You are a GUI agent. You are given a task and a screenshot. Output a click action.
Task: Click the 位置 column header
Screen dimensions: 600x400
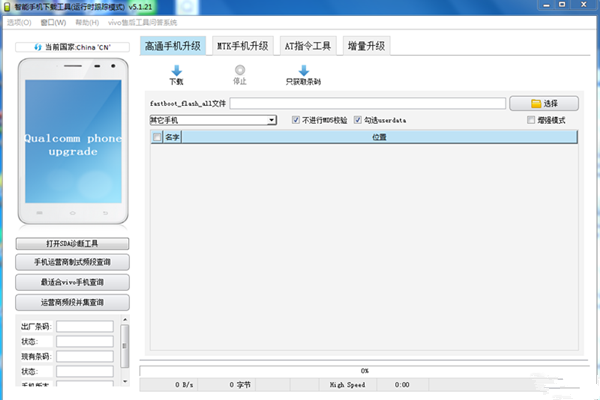pyautogui.click(x=379, y=137)
